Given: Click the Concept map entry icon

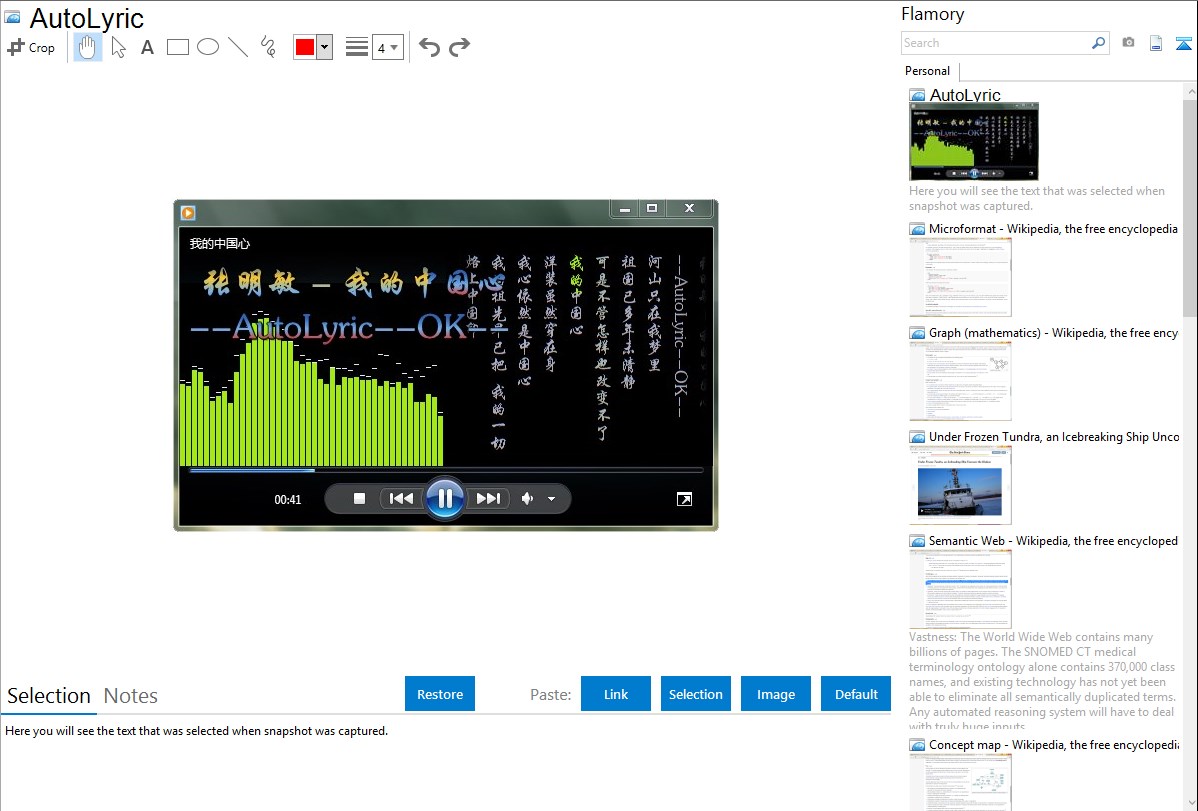Looking at the screenshot, I should [x=917, y=745].
